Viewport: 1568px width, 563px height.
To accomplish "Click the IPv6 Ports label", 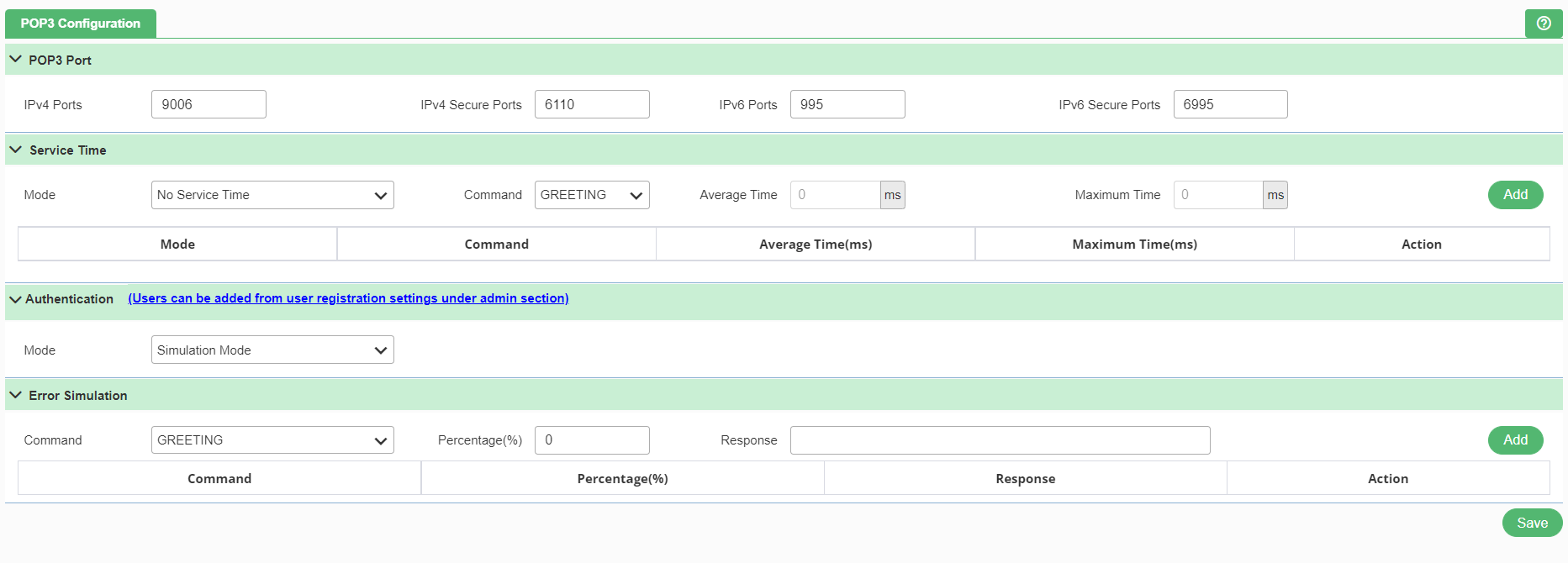I will pos(748,105).
